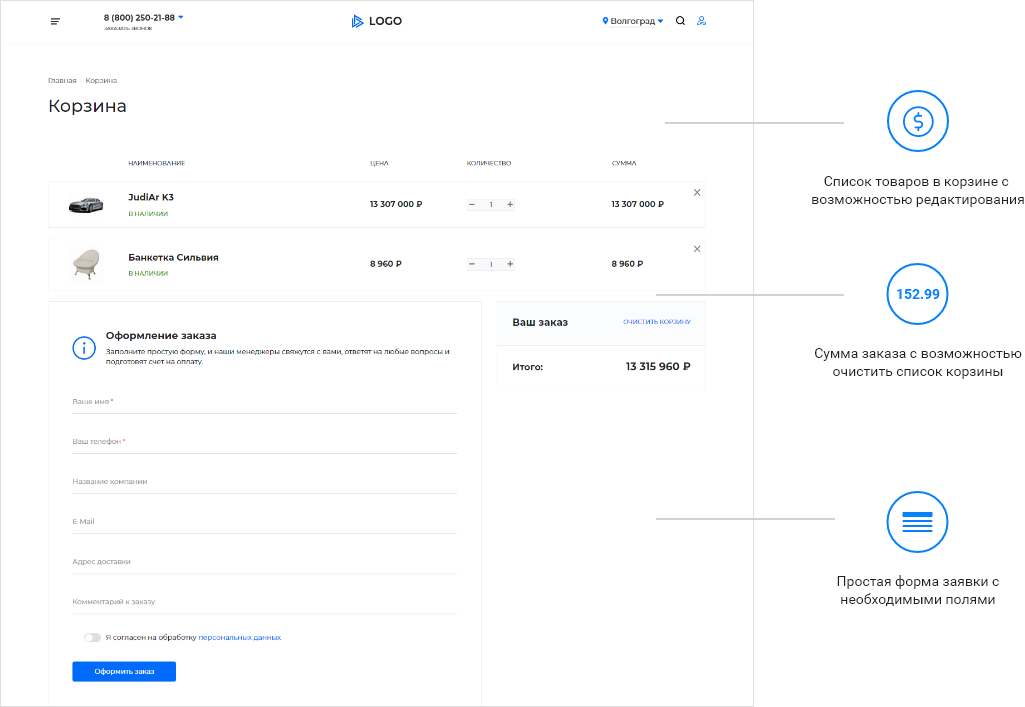Screen dimensions: 1025x707
Task: Go to Главная breadcrumb link
Action: click(x=62, y=80)
